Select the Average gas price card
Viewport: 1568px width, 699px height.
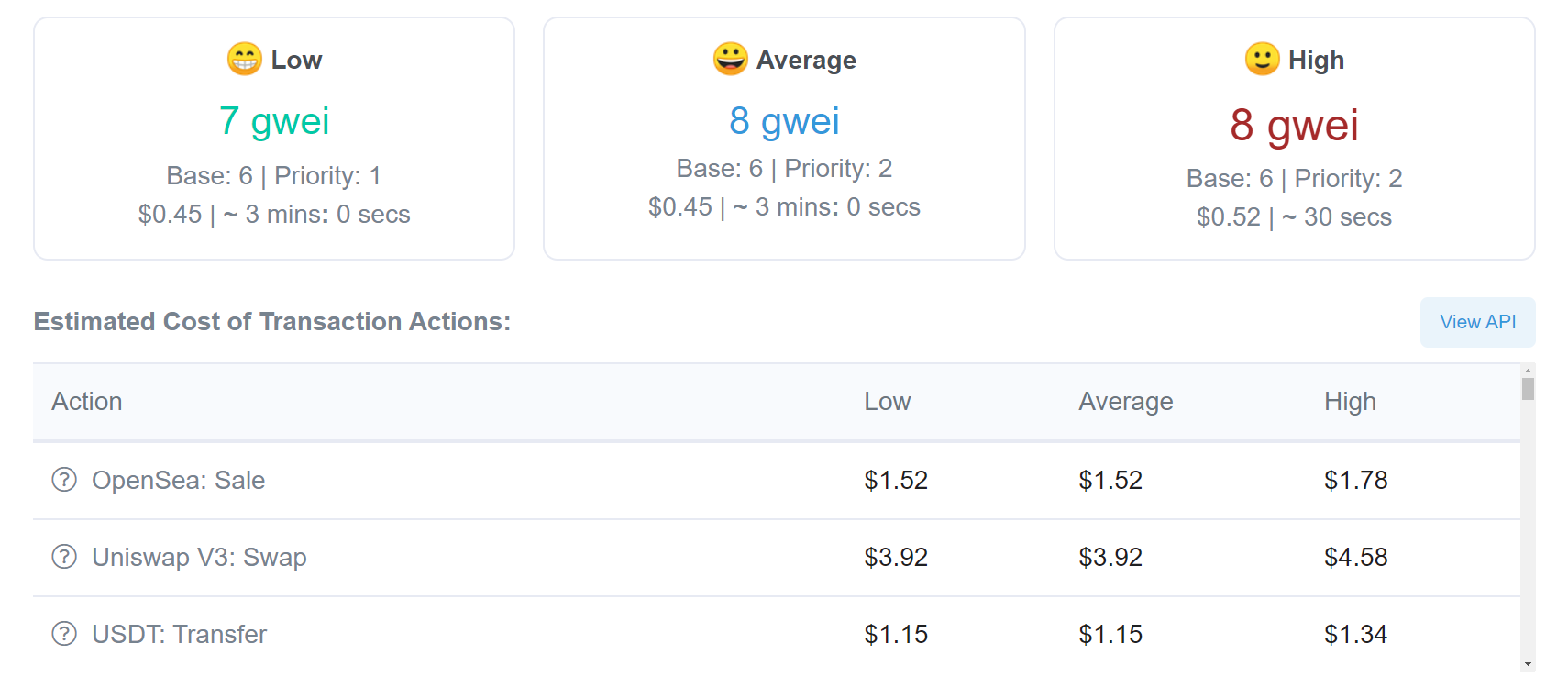point(784,139)
